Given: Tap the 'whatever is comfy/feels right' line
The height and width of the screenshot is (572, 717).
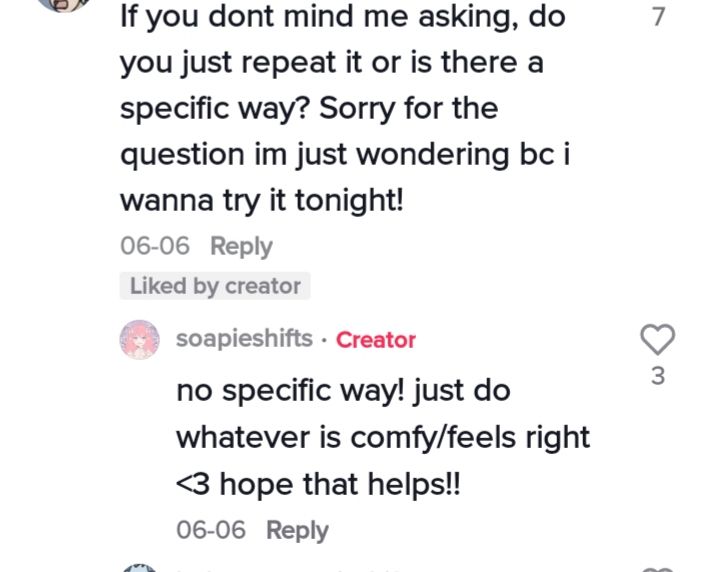Looking at the screenshot, I should [383, 438].
